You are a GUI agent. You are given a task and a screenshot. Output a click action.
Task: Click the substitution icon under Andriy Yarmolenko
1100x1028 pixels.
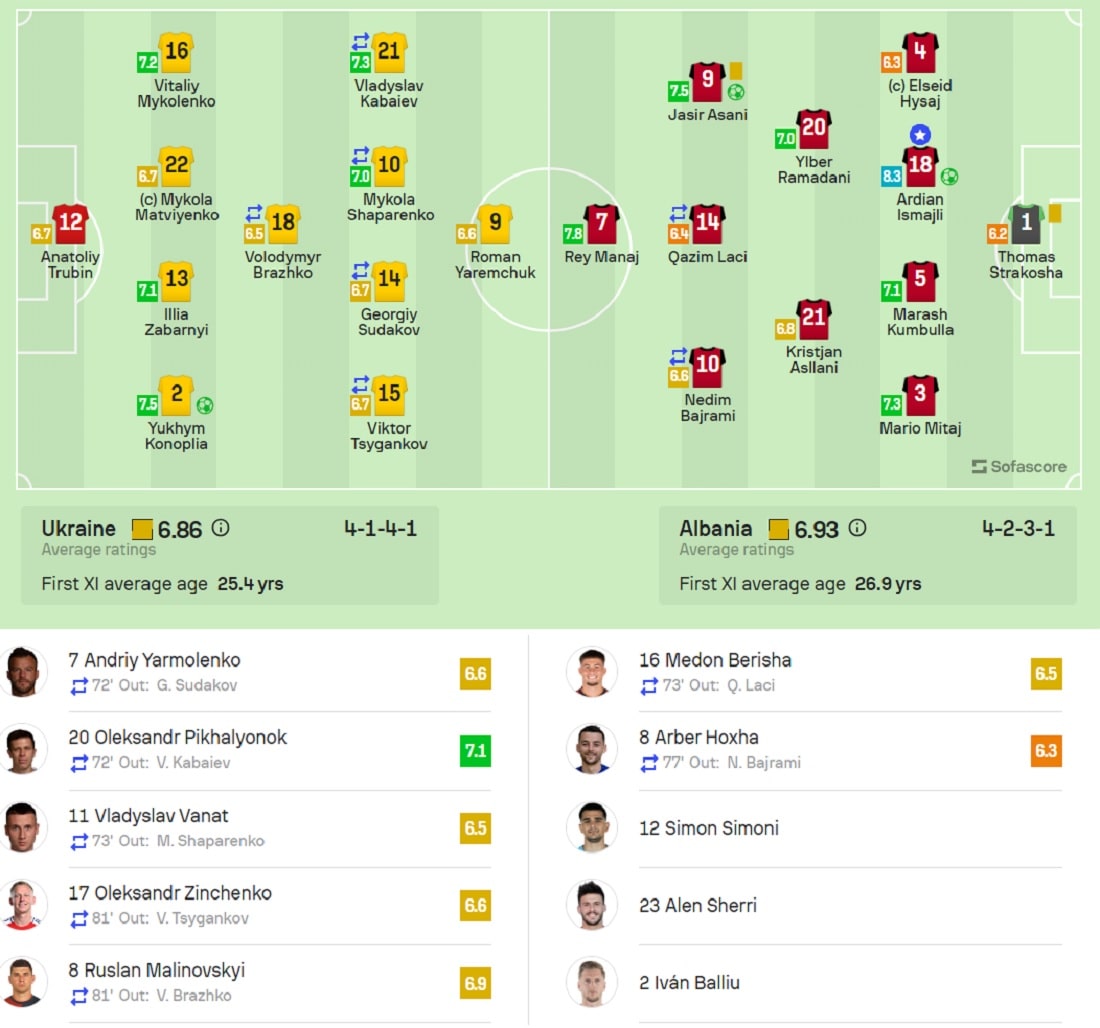(x=79, y=686)
